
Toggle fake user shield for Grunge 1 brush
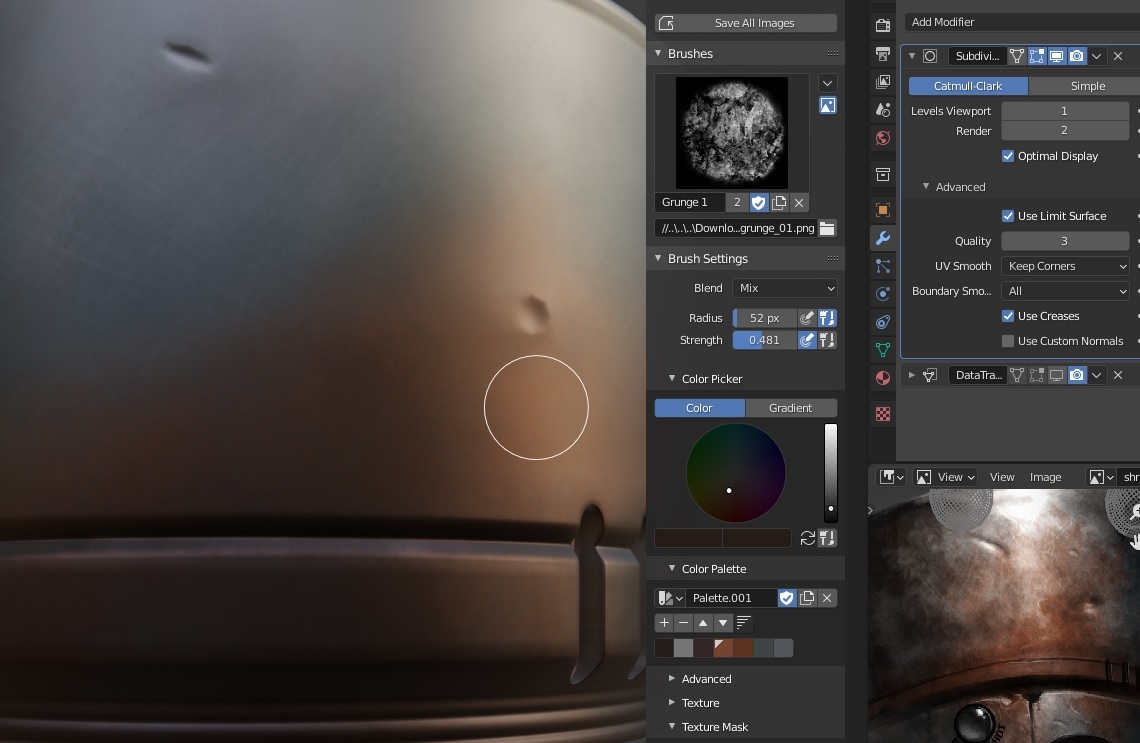point(758,202)
